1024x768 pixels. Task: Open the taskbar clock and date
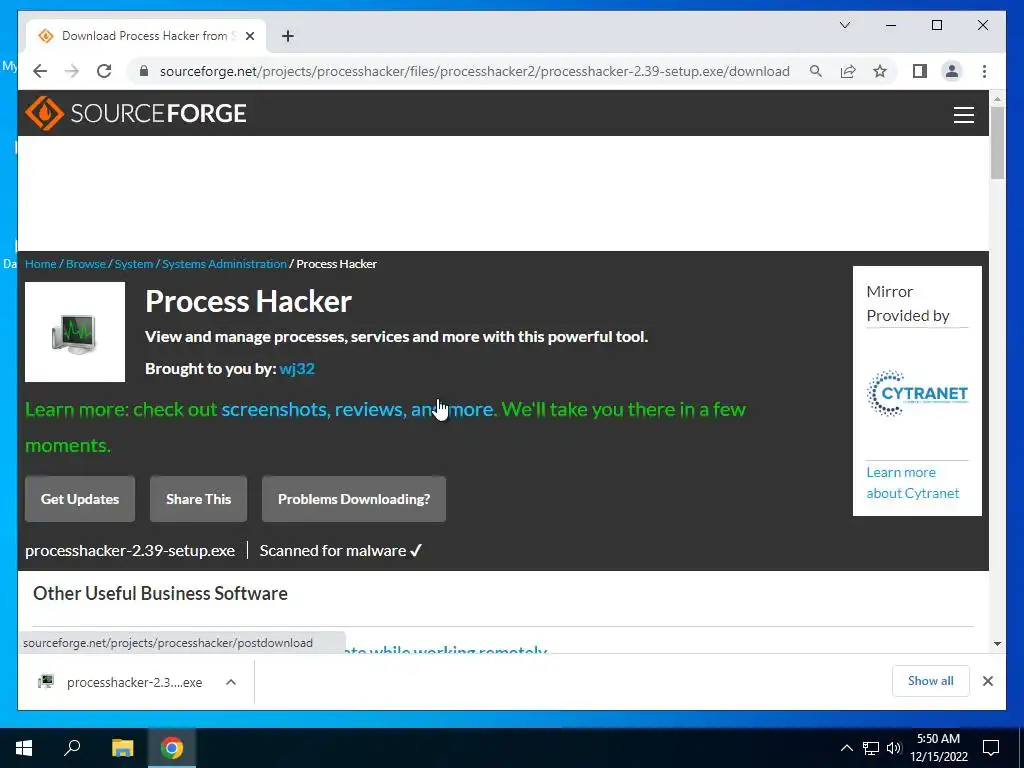938,748
